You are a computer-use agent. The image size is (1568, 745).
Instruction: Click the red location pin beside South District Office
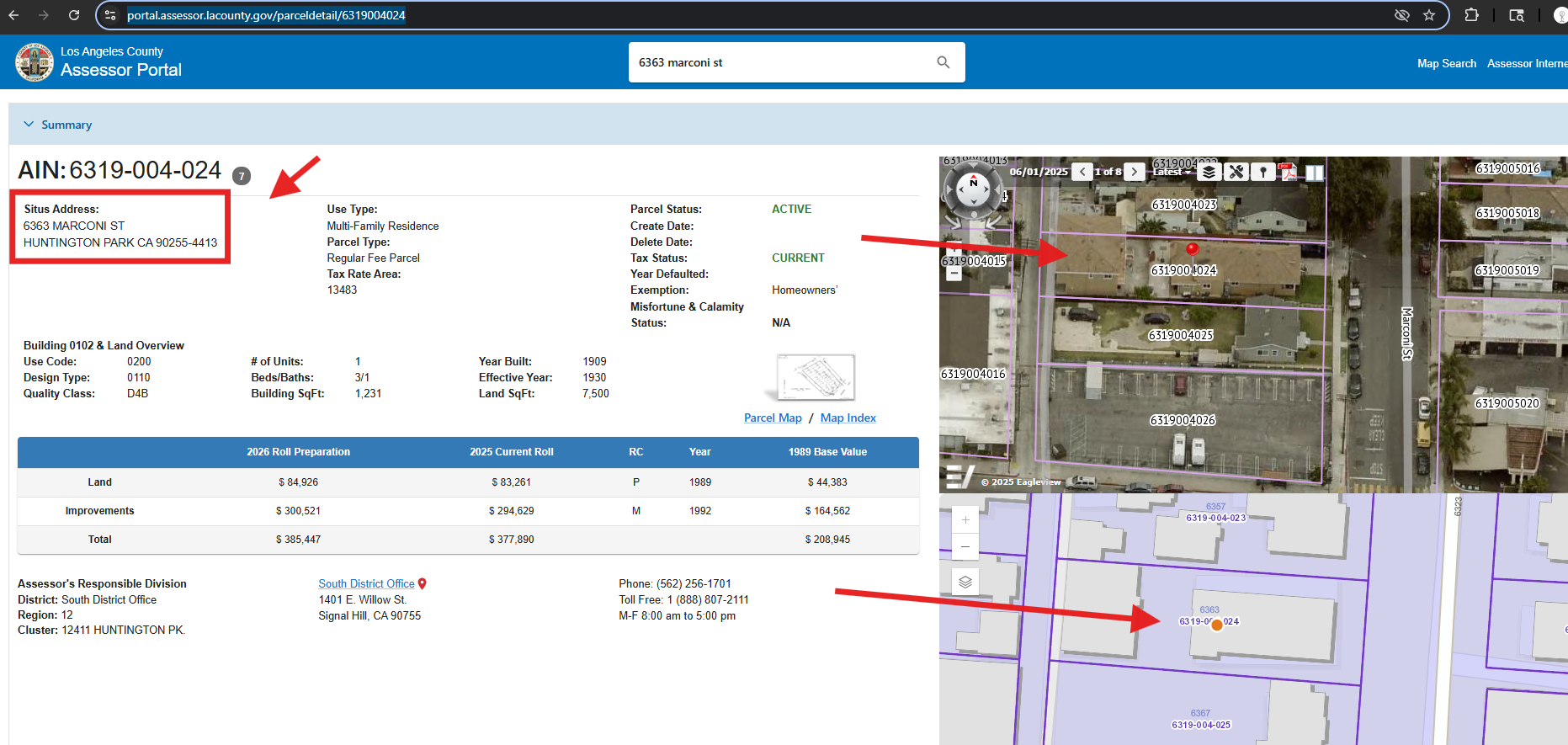423,583
